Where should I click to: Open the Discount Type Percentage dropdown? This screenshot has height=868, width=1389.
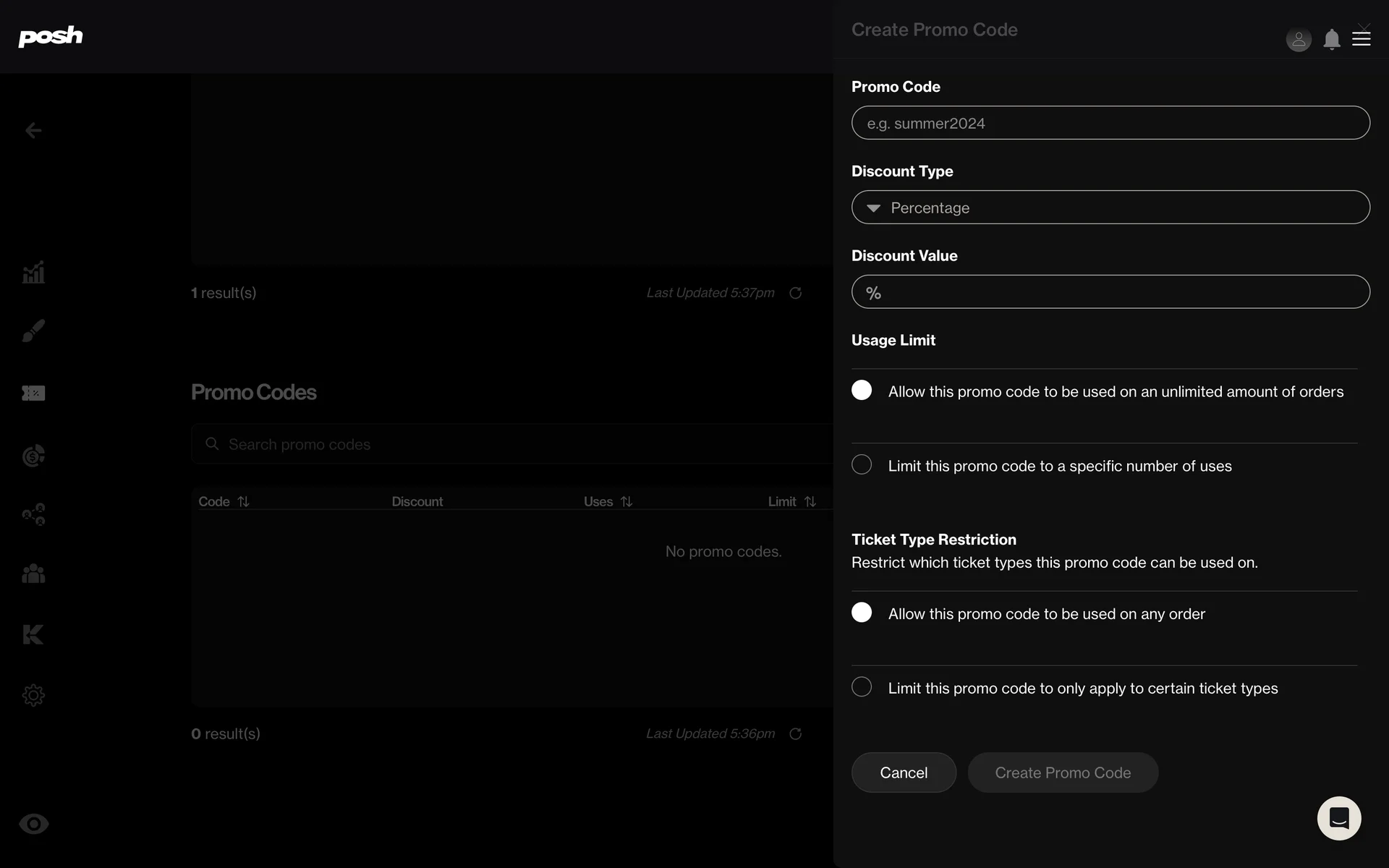1110,208
